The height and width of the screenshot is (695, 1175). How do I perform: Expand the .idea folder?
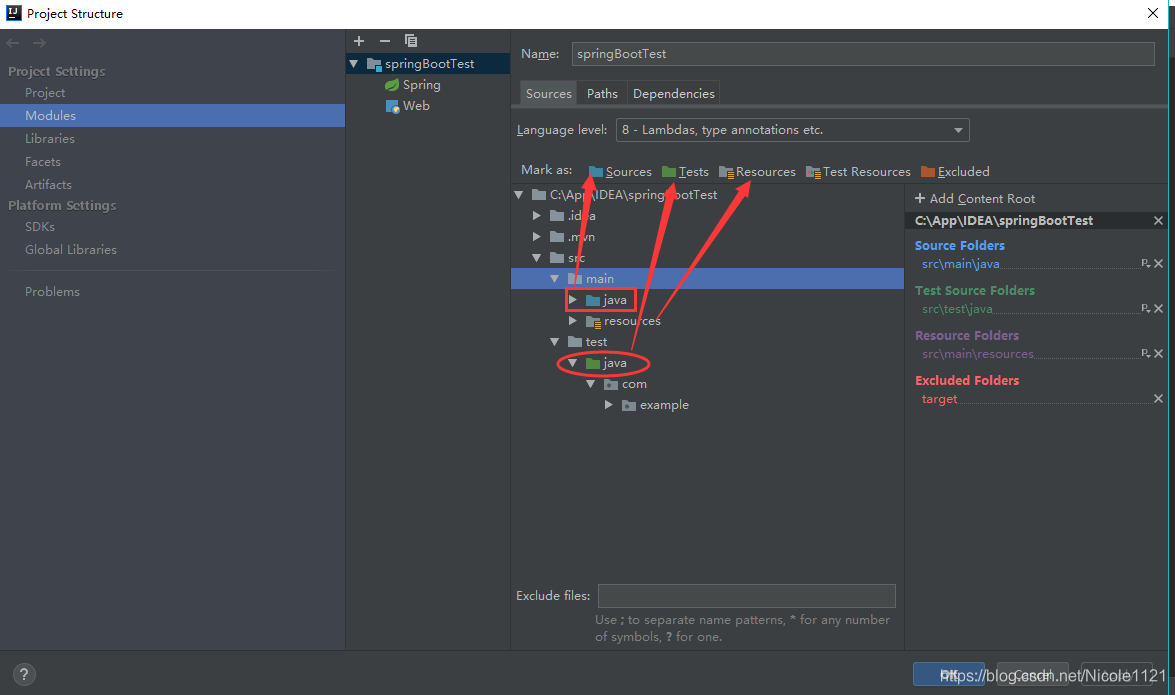click(x=537, y=216)
